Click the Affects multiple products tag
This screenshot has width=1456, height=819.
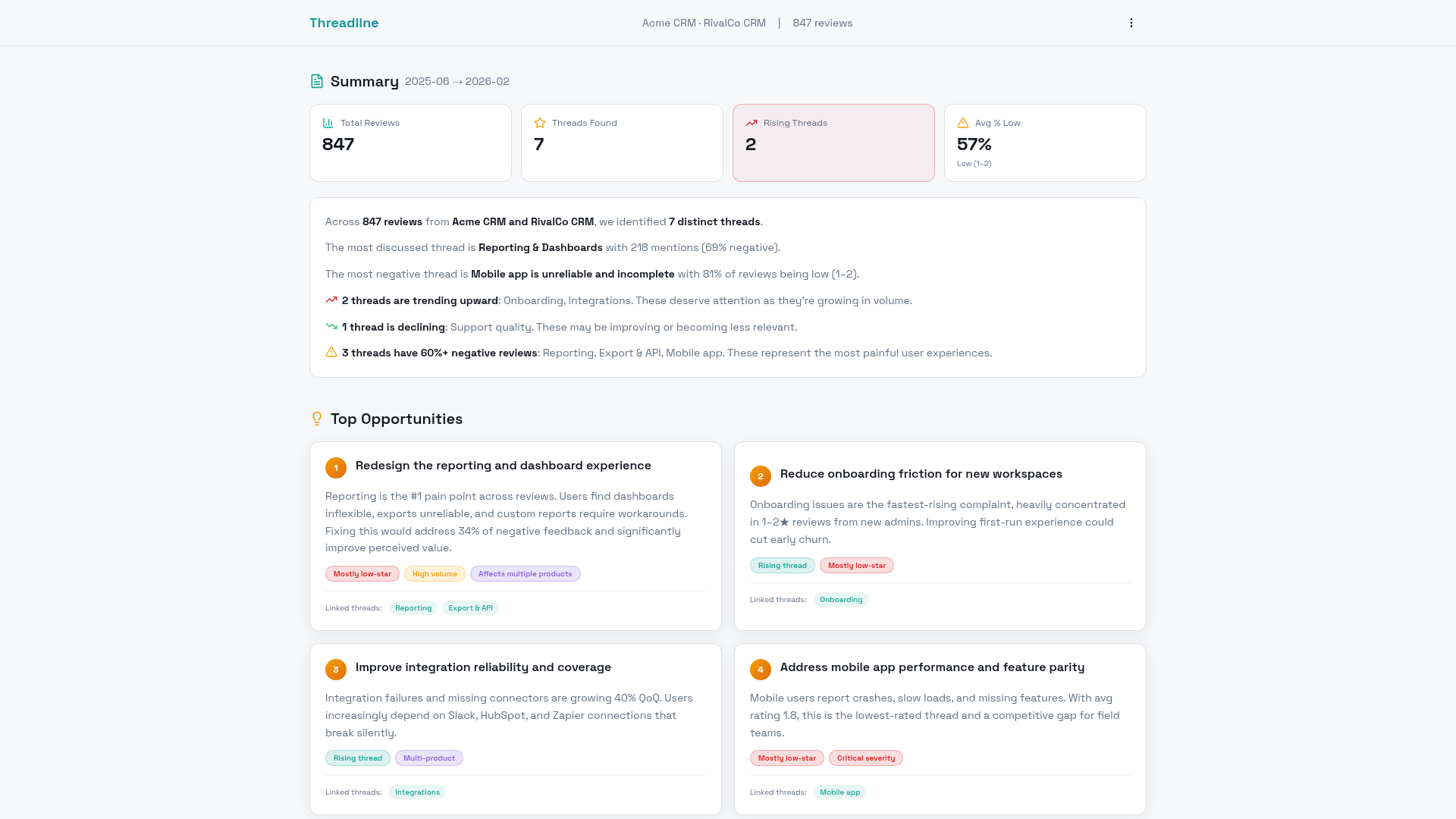pyautogui.click(x=525, y=574)
